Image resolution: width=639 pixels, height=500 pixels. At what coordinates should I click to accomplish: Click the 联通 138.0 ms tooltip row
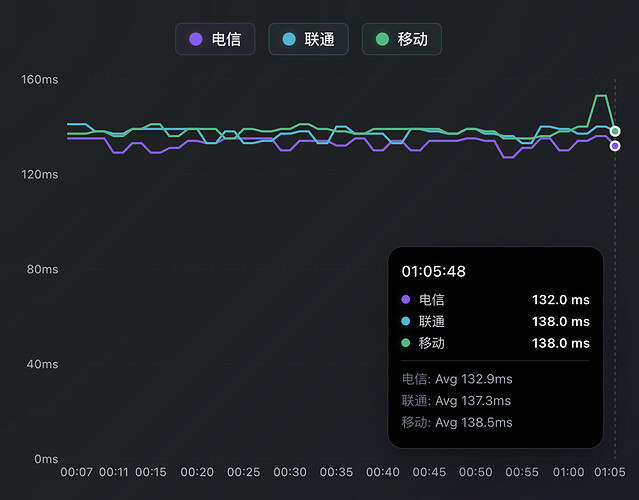pos(496,321)
